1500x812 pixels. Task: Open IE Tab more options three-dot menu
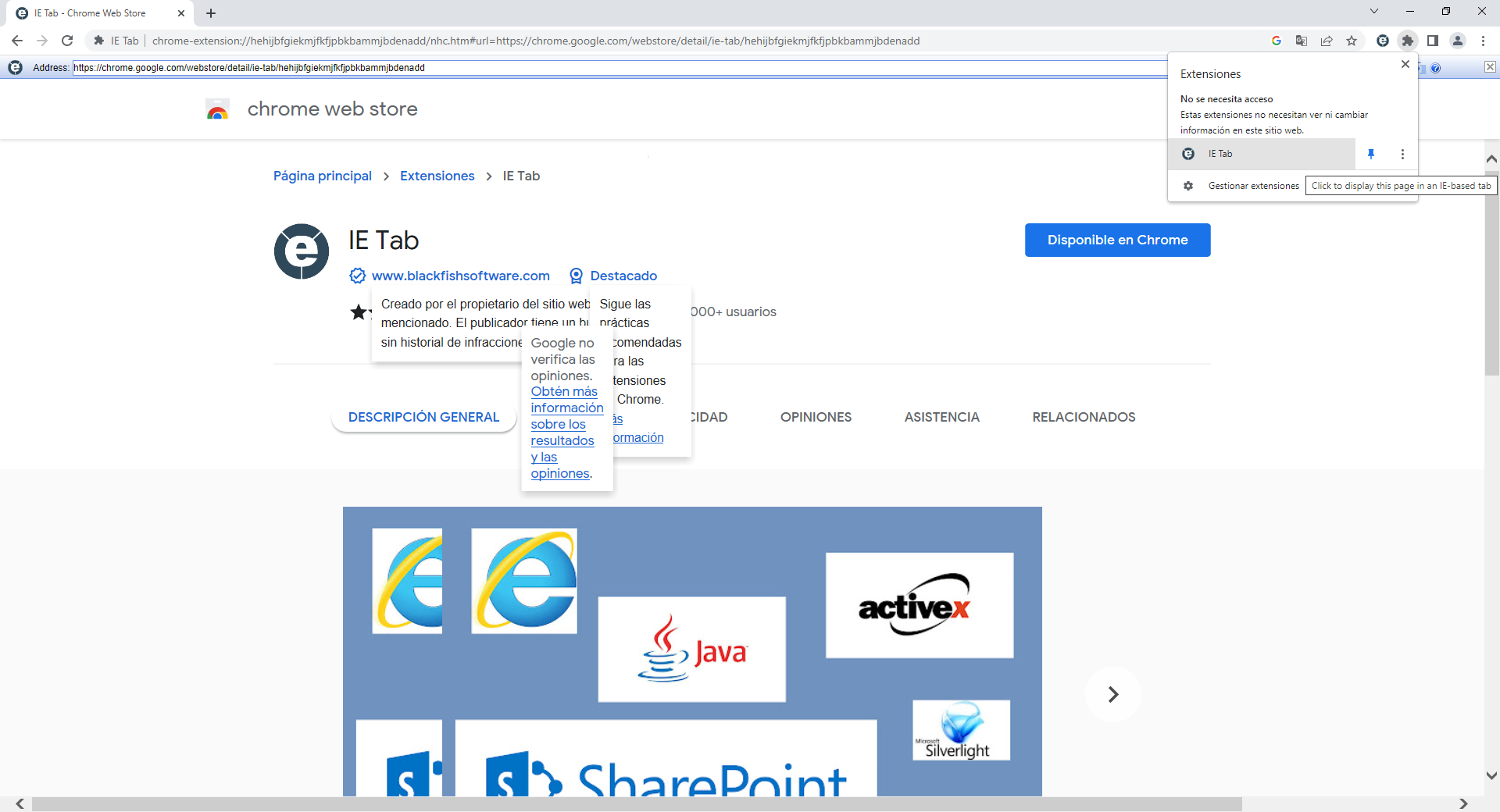(x=1402, y=154)
